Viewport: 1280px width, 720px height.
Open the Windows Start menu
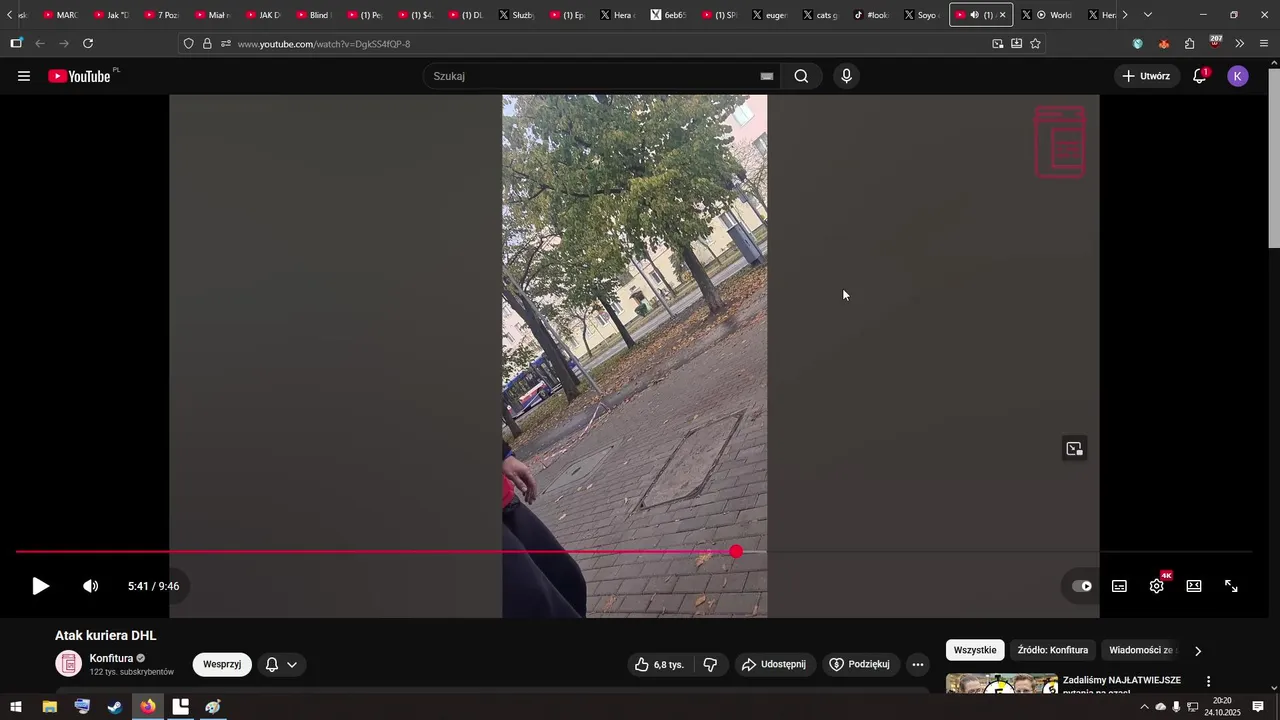(x=16, y=707)
